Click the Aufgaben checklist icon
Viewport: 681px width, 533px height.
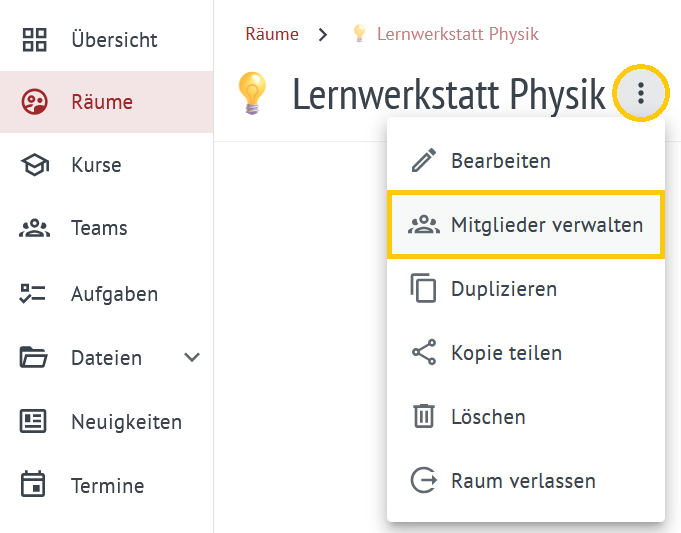point(33,294)
